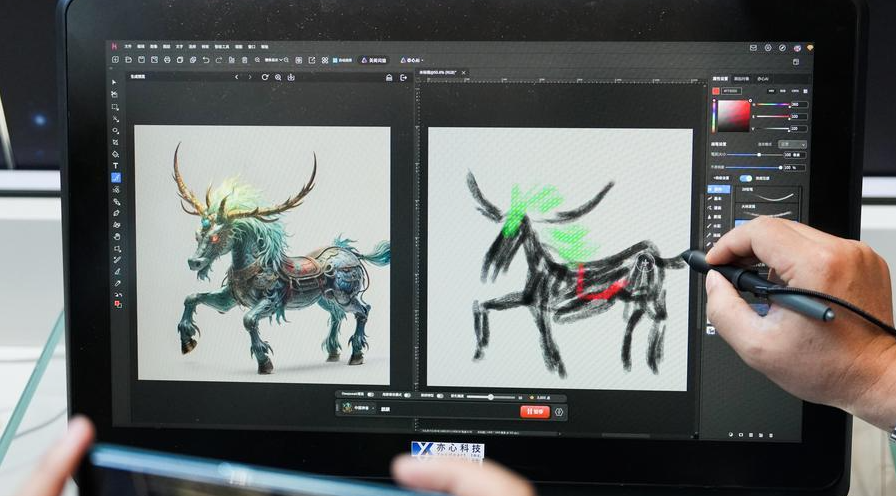The image size is (896, 496).
Task: Toggle the third switch in bottom generation bar
Action: pyautogui.click(x=440, y=396)
